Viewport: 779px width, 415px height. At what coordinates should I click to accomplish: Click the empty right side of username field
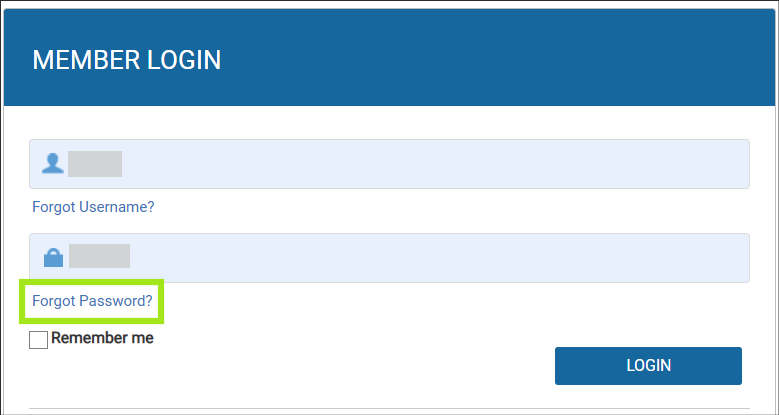pos(546,164)
